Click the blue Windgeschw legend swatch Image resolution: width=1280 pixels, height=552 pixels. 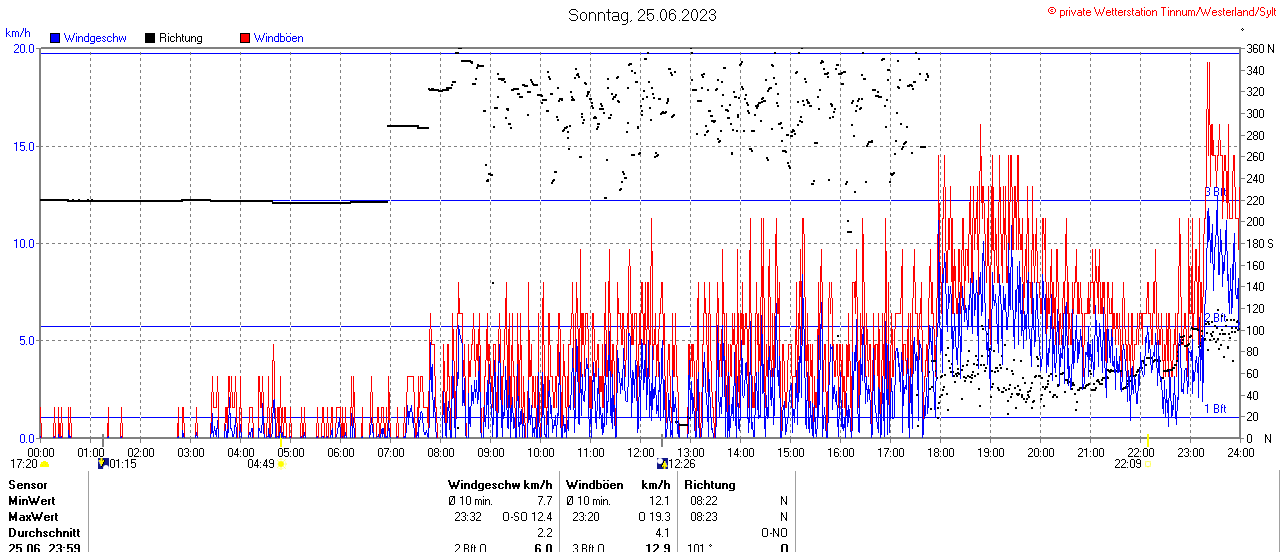[x=55, y=38]
